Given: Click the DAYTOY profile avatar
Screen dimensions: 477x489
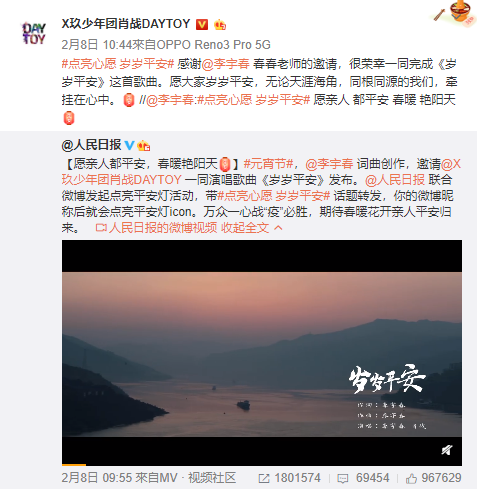Looking at the screenshot, I should click(x=34, y=34).
